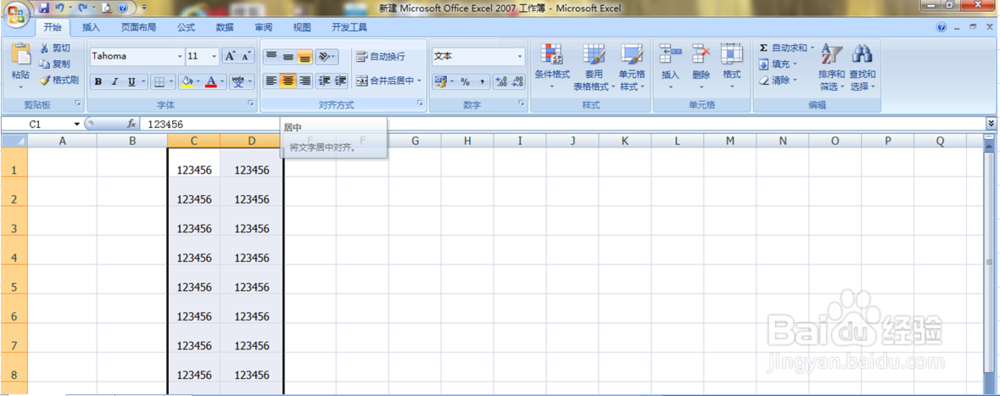The image size is (1000, 396).
Task: Toggle center horizontal alignment
Action: pyautogui.click(x=288, y=81)
